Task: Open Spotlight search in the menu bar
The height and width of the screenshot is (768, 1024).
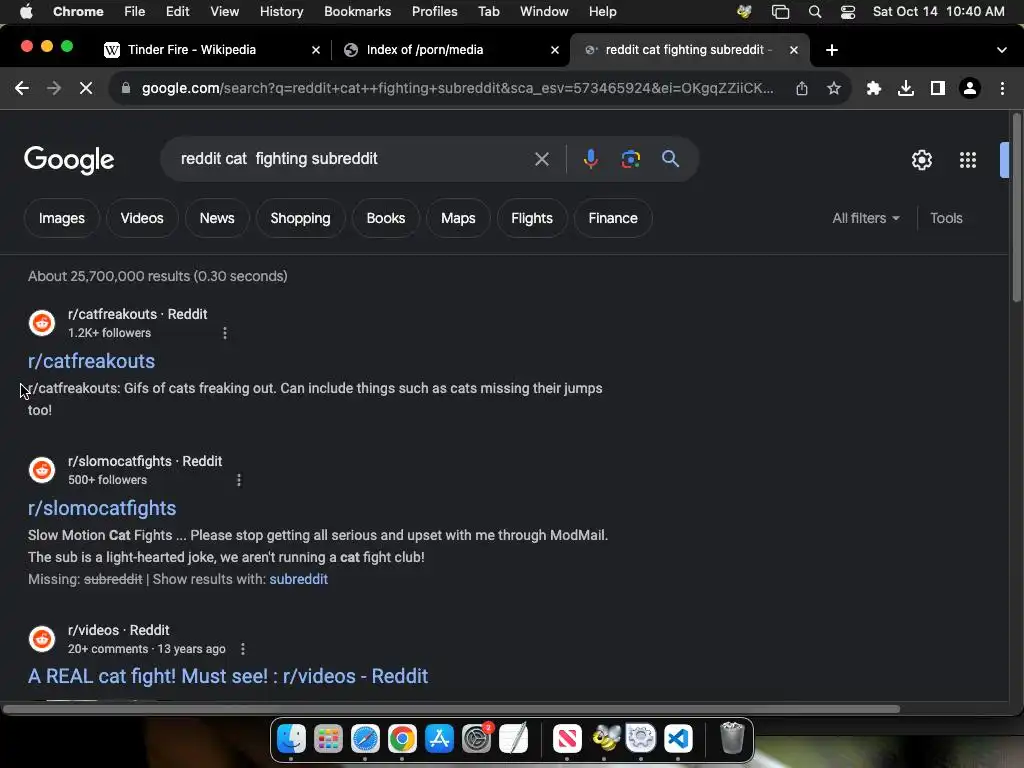Action: (814, 12)
